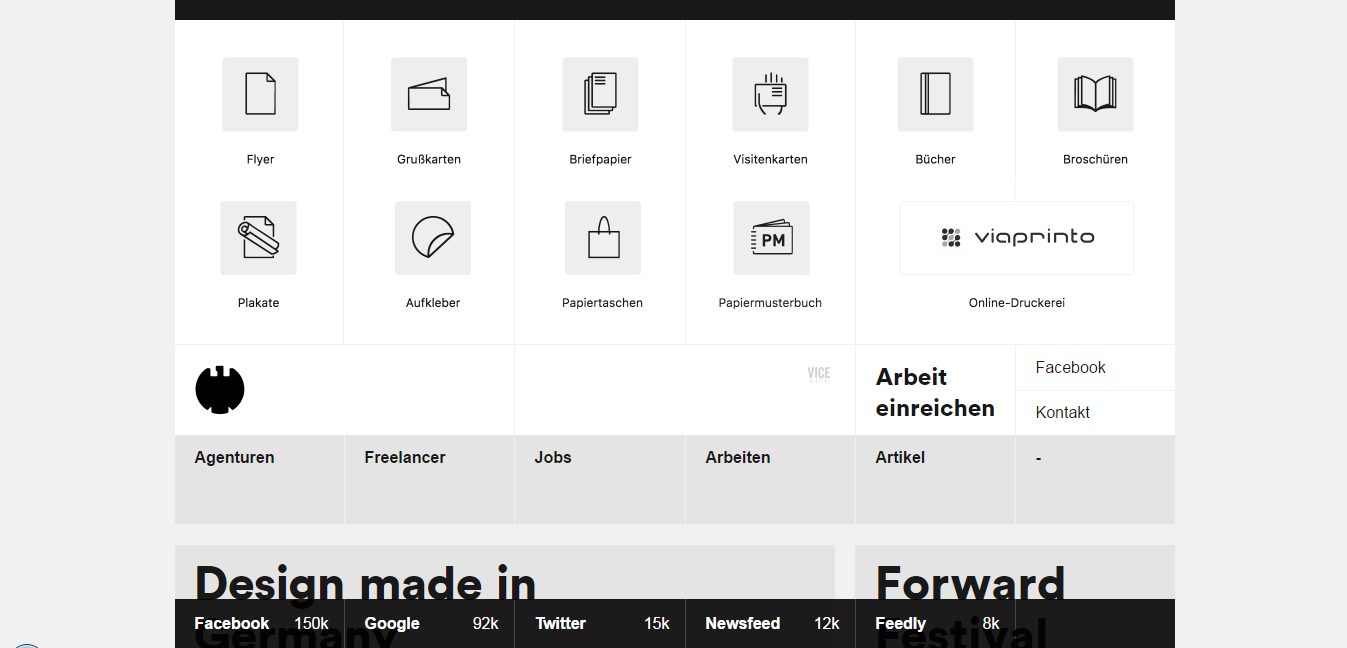
Task: Open the Kontakt link
Action: [x=1062, y=412]
